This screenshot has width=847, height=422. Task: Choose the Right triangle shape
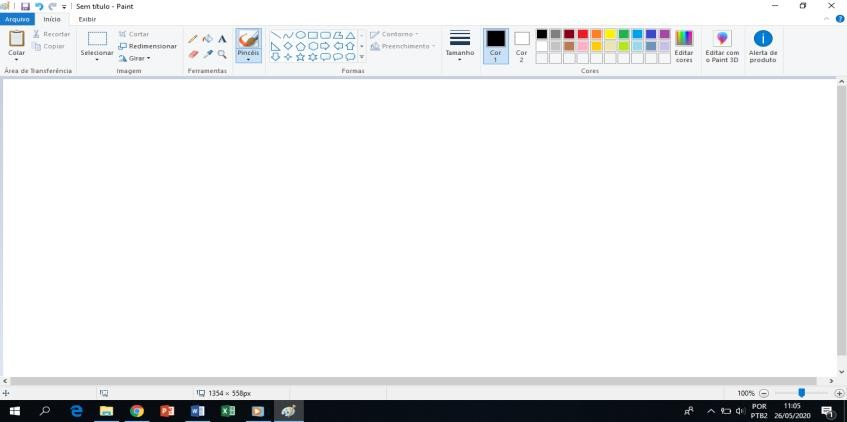coord(275,46)
